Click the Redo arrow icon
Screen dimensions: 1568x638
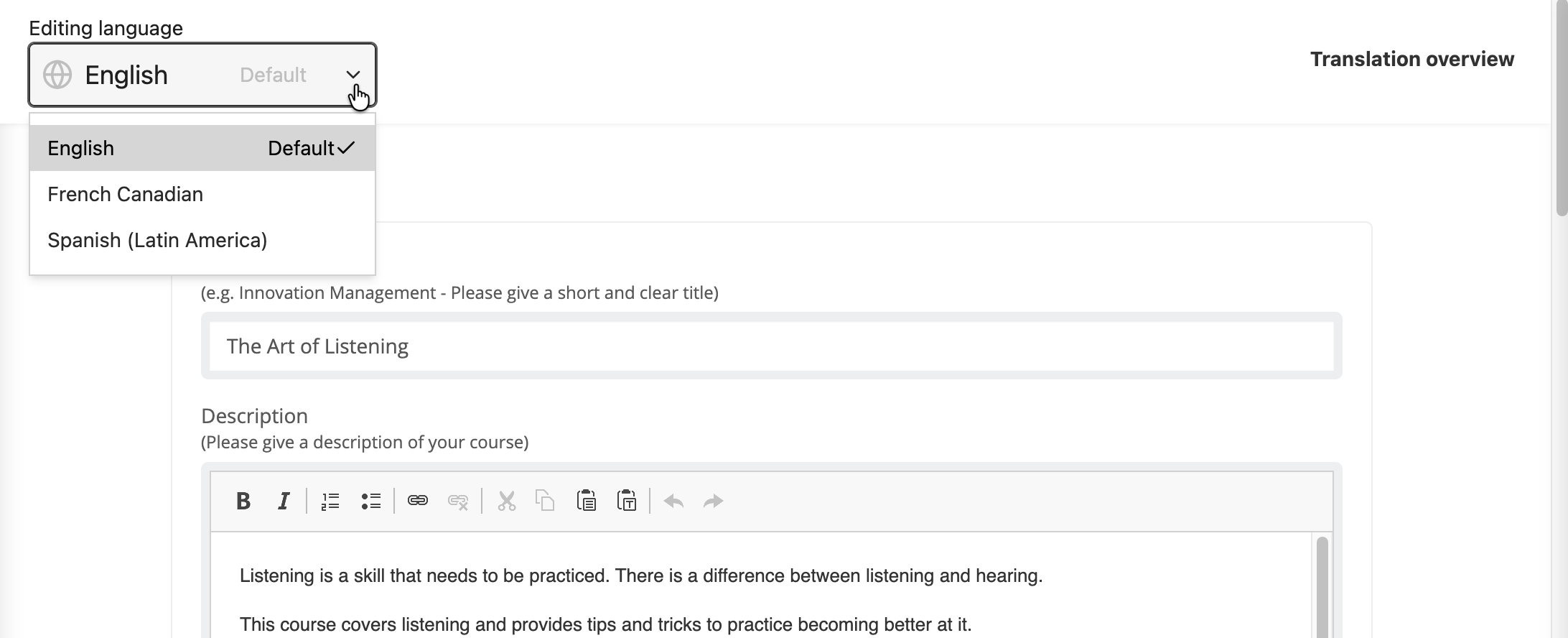pyautogui.click(x=713, y=501)
